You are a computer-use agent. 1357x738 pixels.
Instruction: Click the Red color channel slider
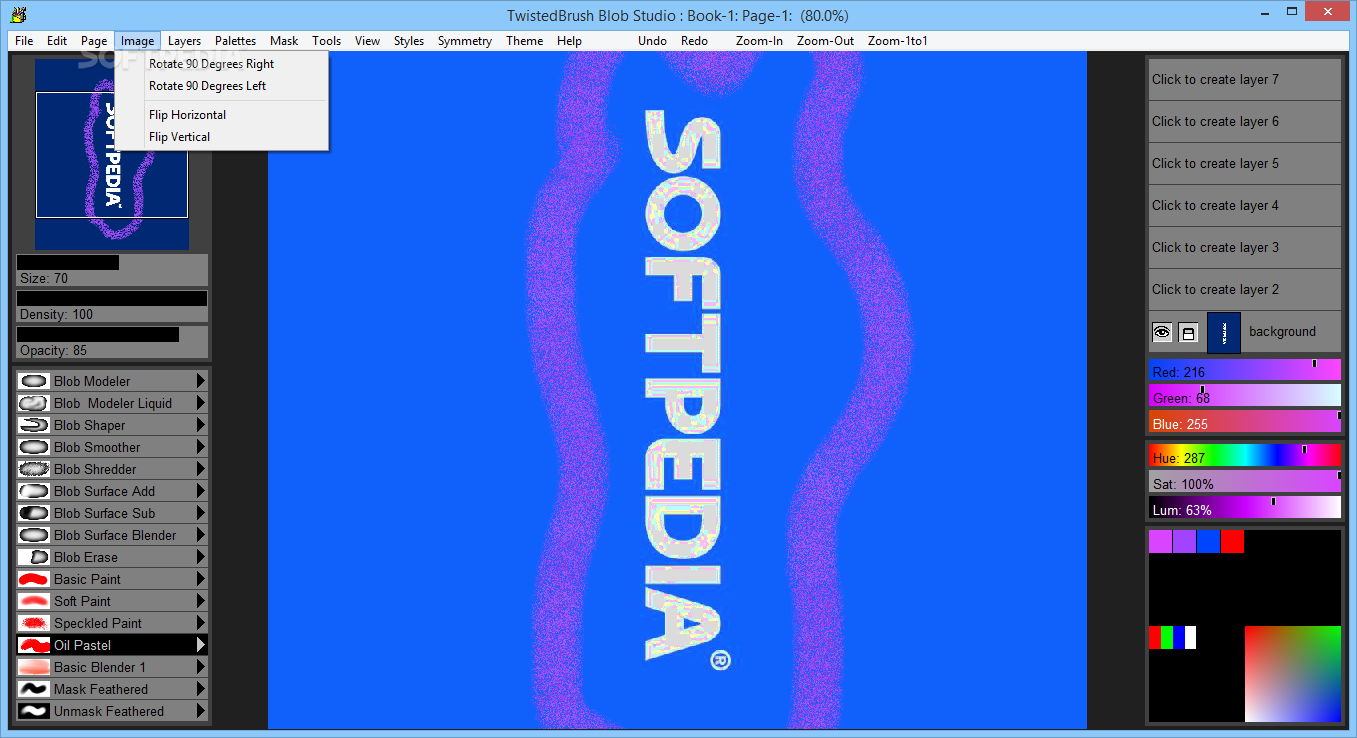pyautogui.click(x=1245, y=370)
